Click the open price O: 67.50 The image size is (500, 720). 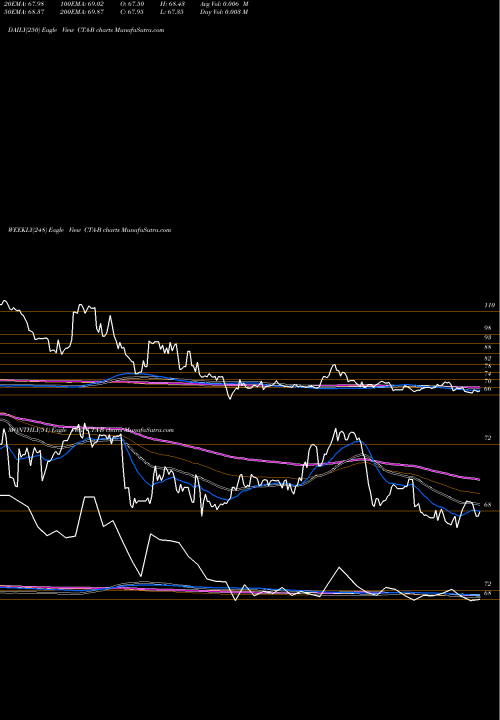point(133,4)
